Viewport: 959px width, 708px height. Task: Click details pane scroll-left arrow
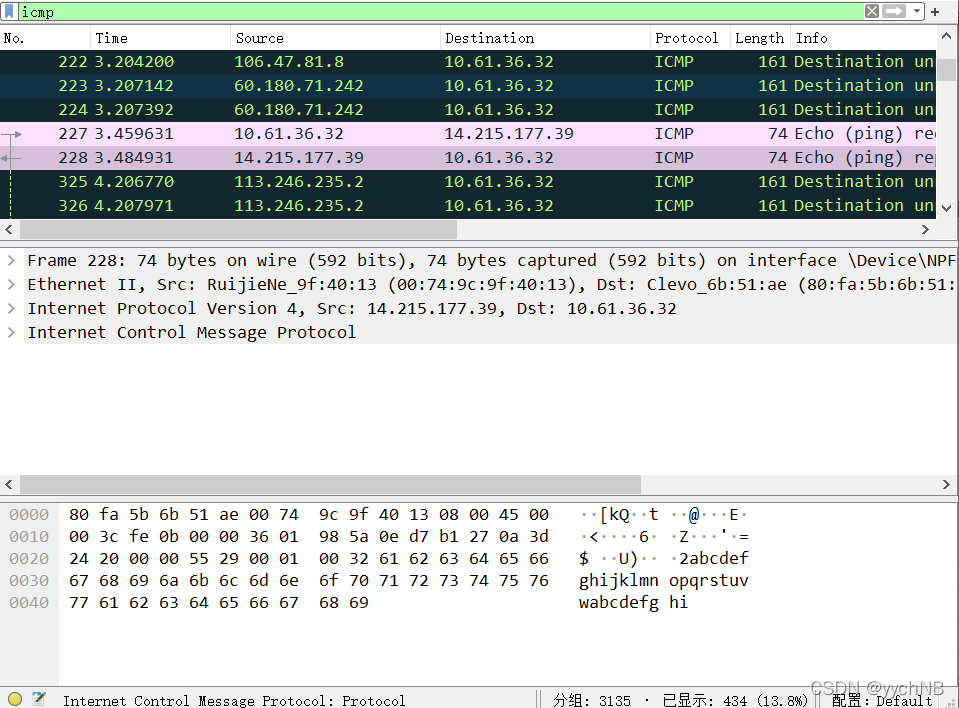pos(9,484)
